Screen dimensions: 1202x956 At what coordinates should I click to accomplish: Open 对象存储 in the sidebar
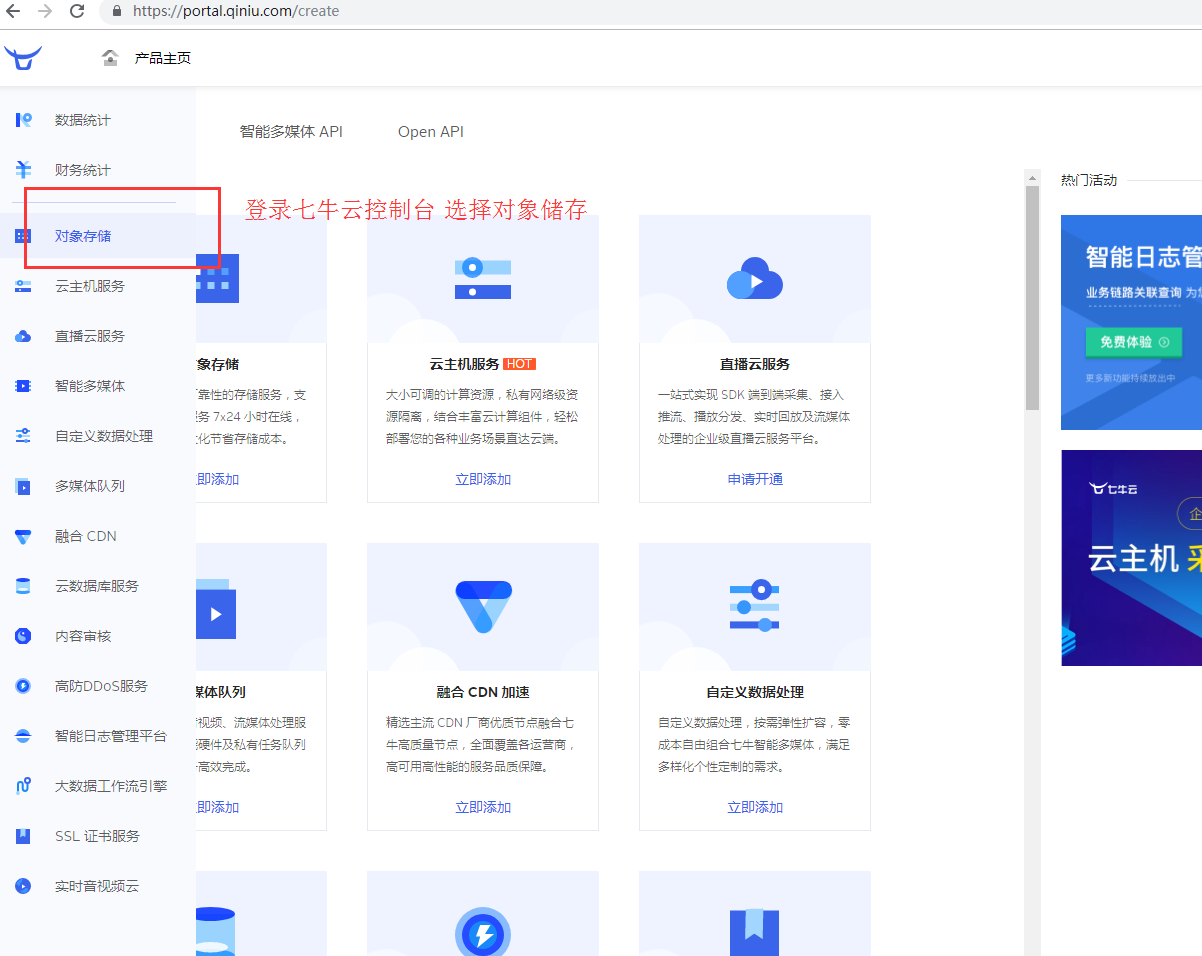[83, 236]
